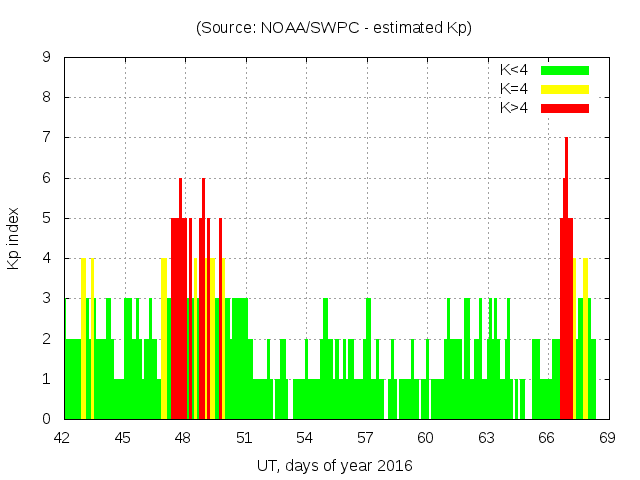Click the NOAA/SWPC source title text
This screenshot has height=480, width=640.
[334, 28]
